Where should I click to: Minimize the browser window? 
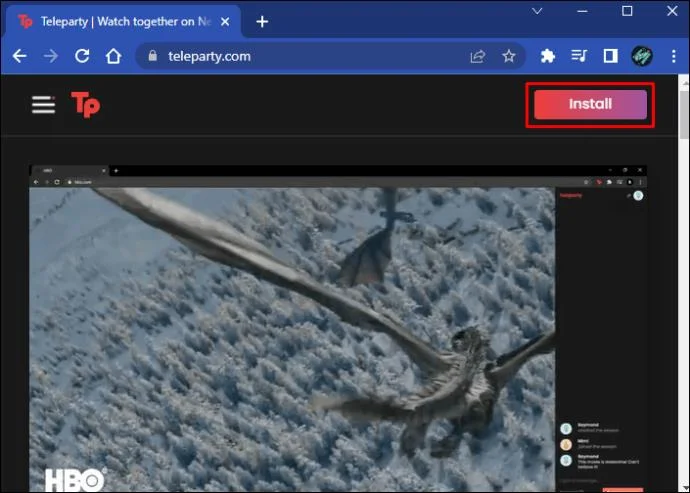[x=582, y=11]
